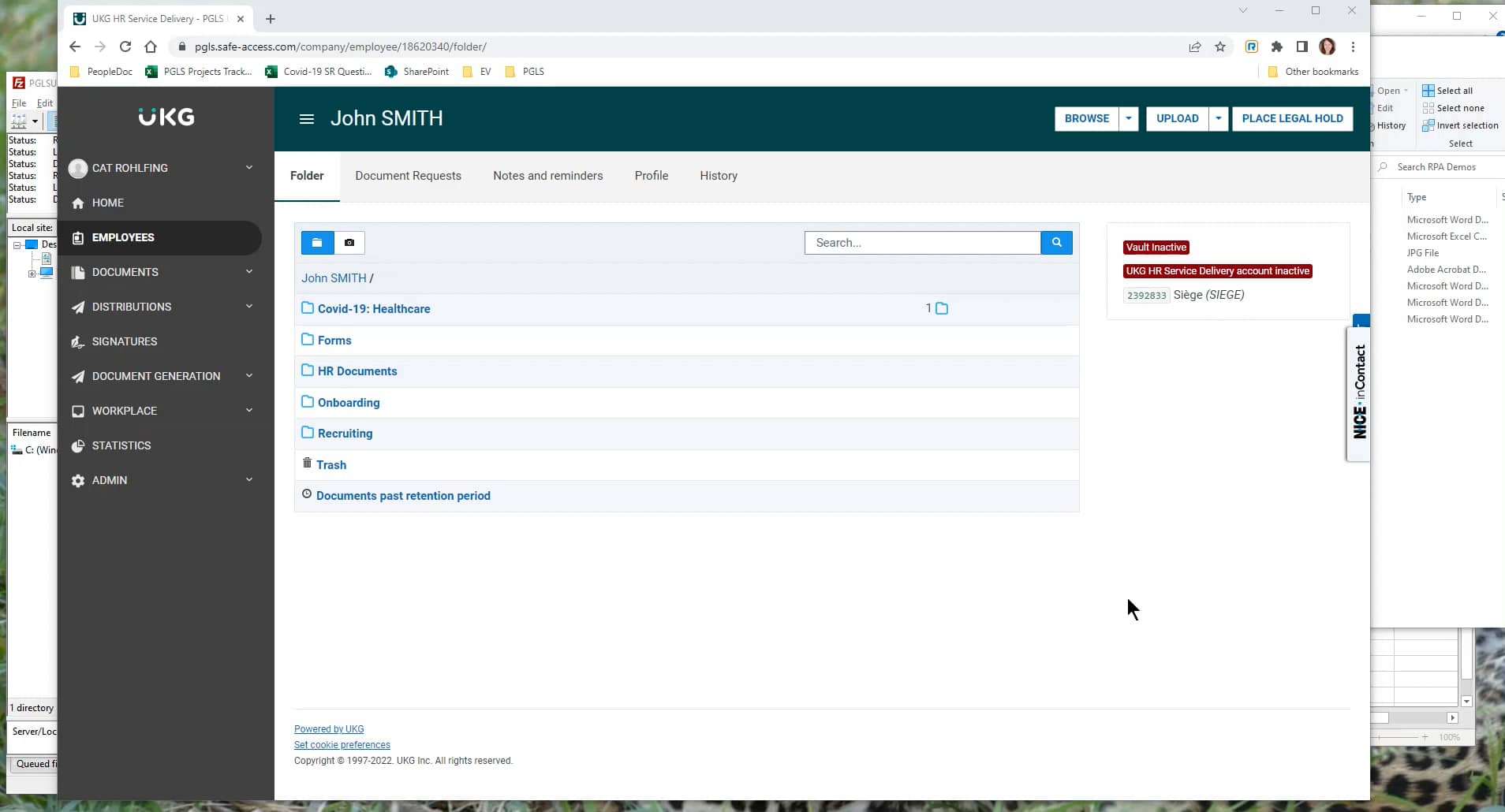This screenshot has width=1505, height=812.
Task: Open the UPLOAD dropdown arrow
Action: [1218, 118]
